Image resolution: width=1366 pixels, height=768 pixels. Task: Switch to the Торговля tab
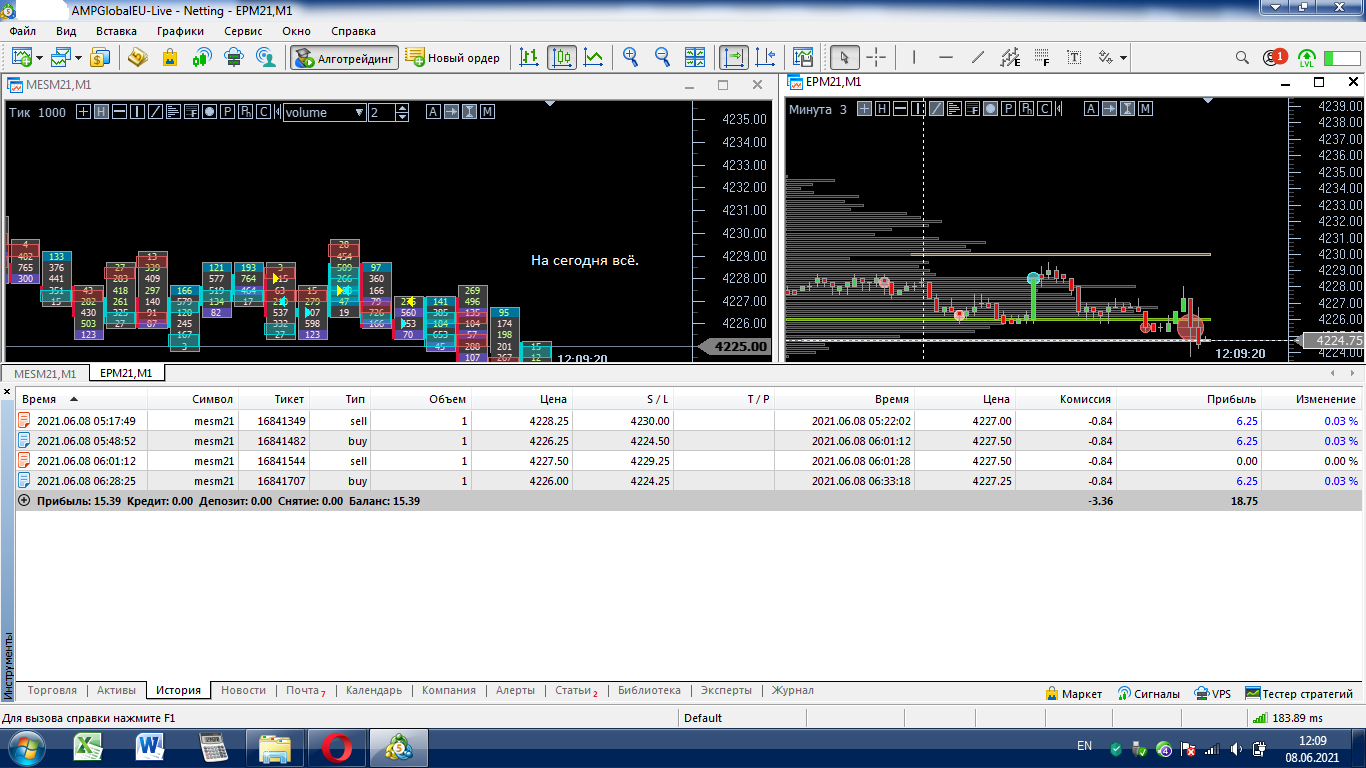[52, 690]
